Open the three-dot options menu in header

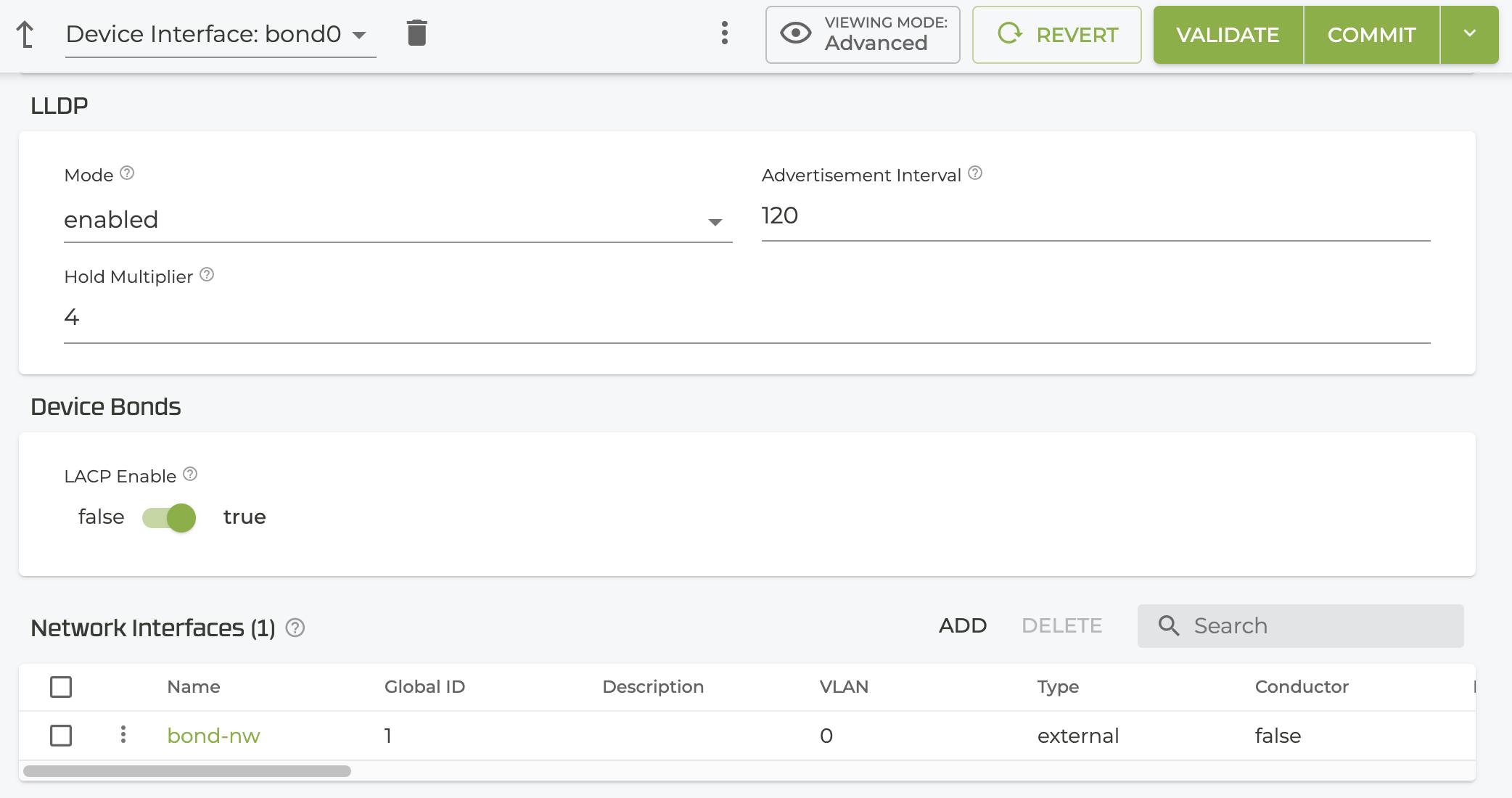click(x=724, y=33)
